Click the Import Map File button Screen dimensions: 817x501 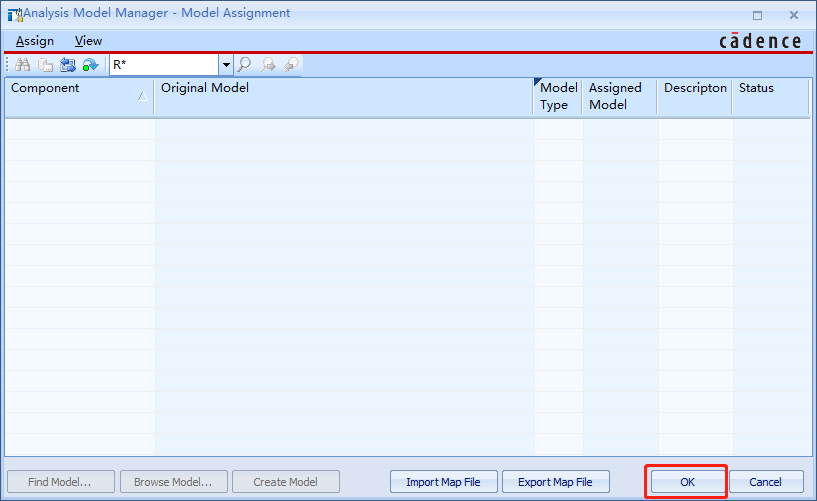pos(443,482)
